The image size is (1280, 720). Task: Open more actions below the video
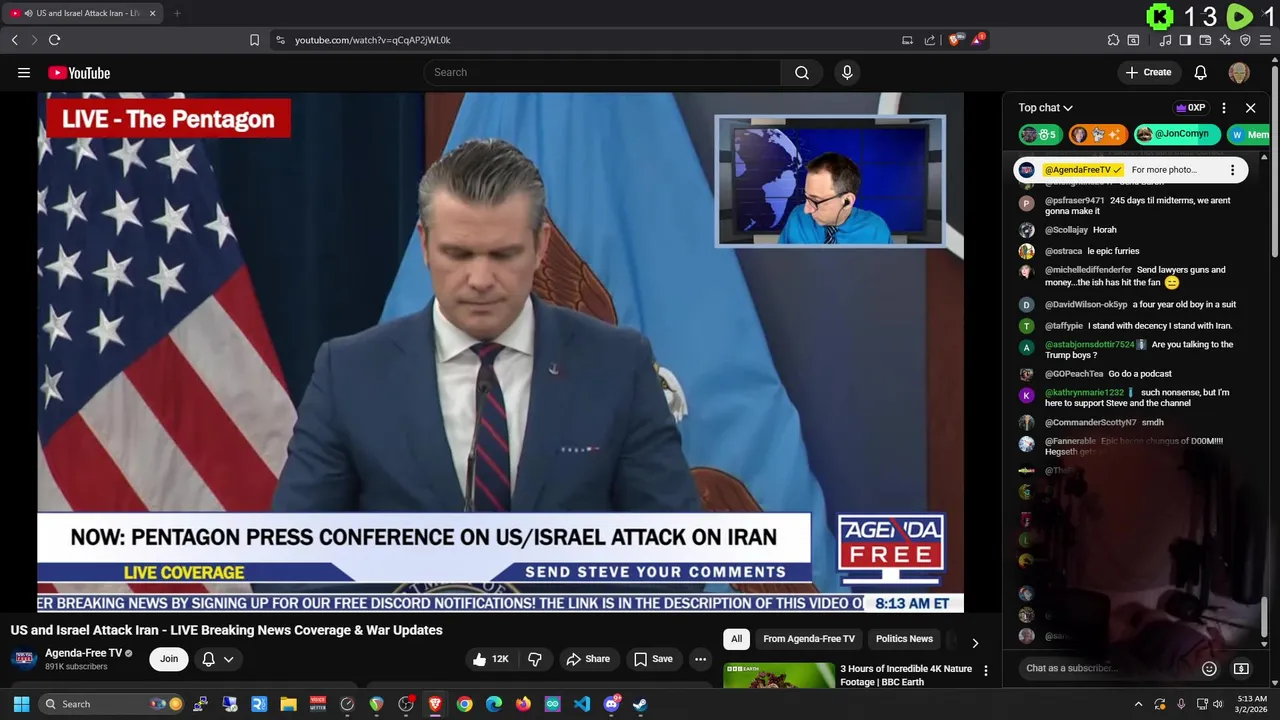pyautogui.click(x=700, y=659)
